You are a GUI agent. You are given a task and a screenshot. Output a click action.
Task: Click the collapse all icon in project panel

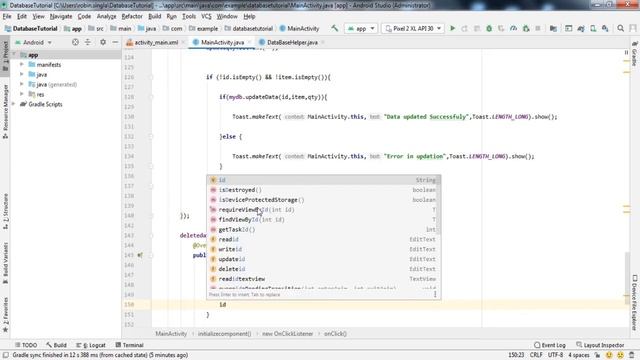coord(88,42)
